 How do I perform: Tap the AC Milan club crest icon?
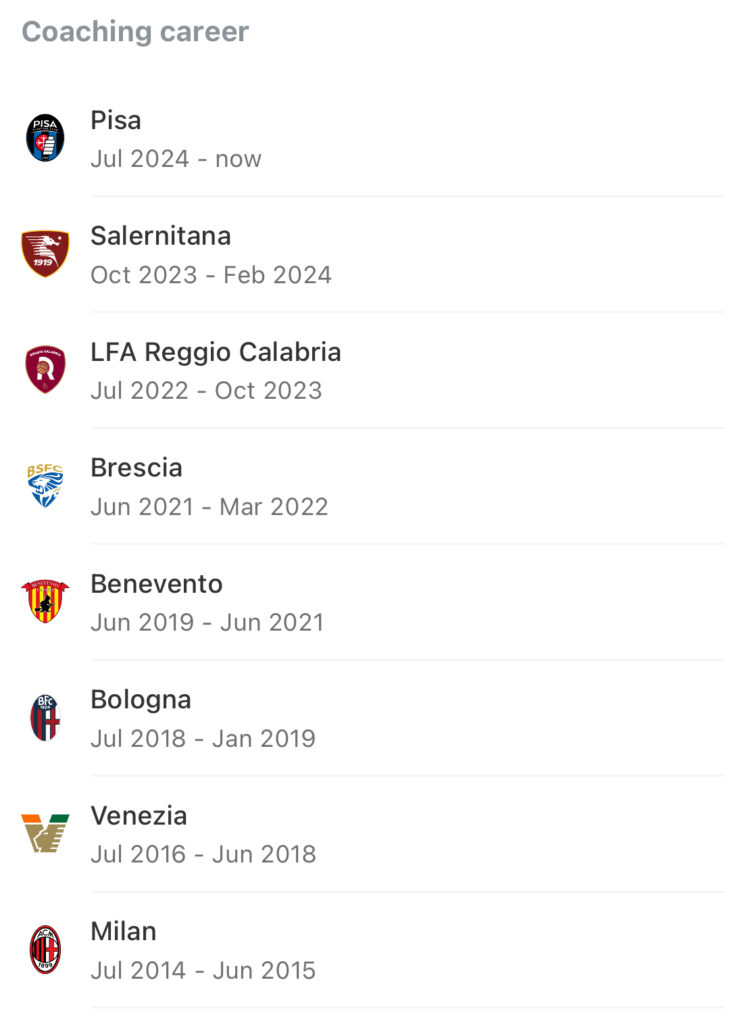pyautogui.click(x=45, y=950)
